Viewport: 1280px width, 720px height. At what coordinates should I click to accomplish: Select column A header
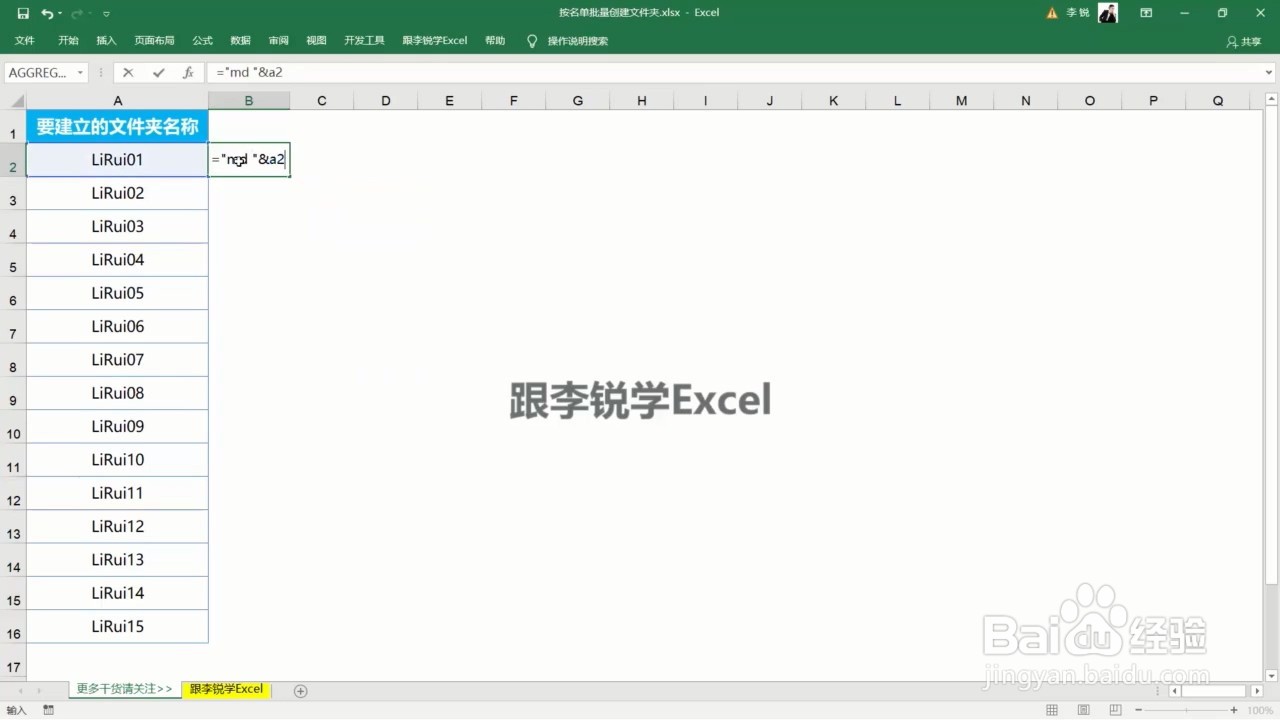point(117,101)
